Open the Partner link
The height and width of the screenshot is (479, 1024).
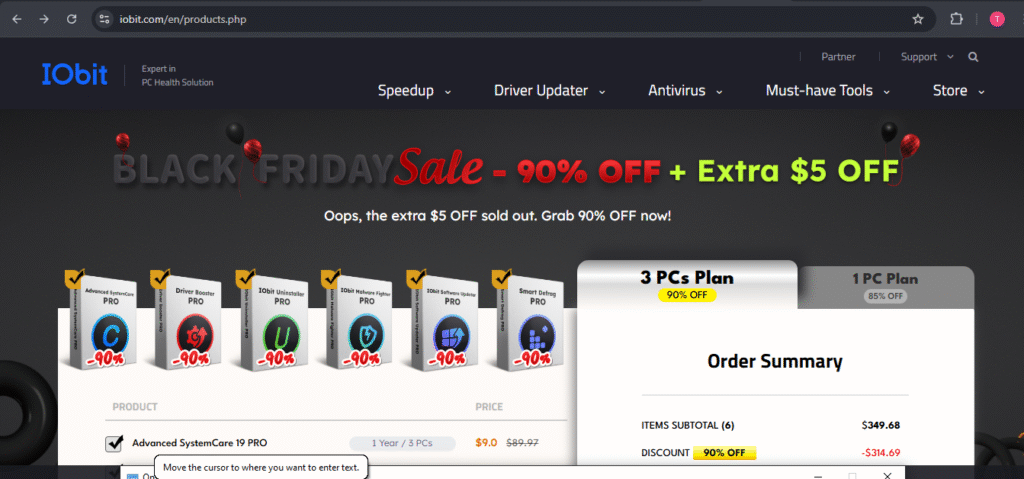(x=838, y=57)
